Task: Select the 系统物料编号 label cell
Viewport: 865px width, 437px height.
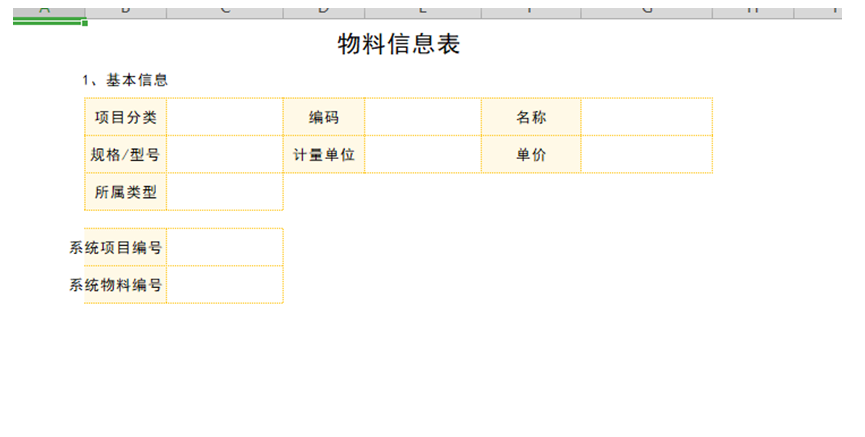Action: (117, 285)
